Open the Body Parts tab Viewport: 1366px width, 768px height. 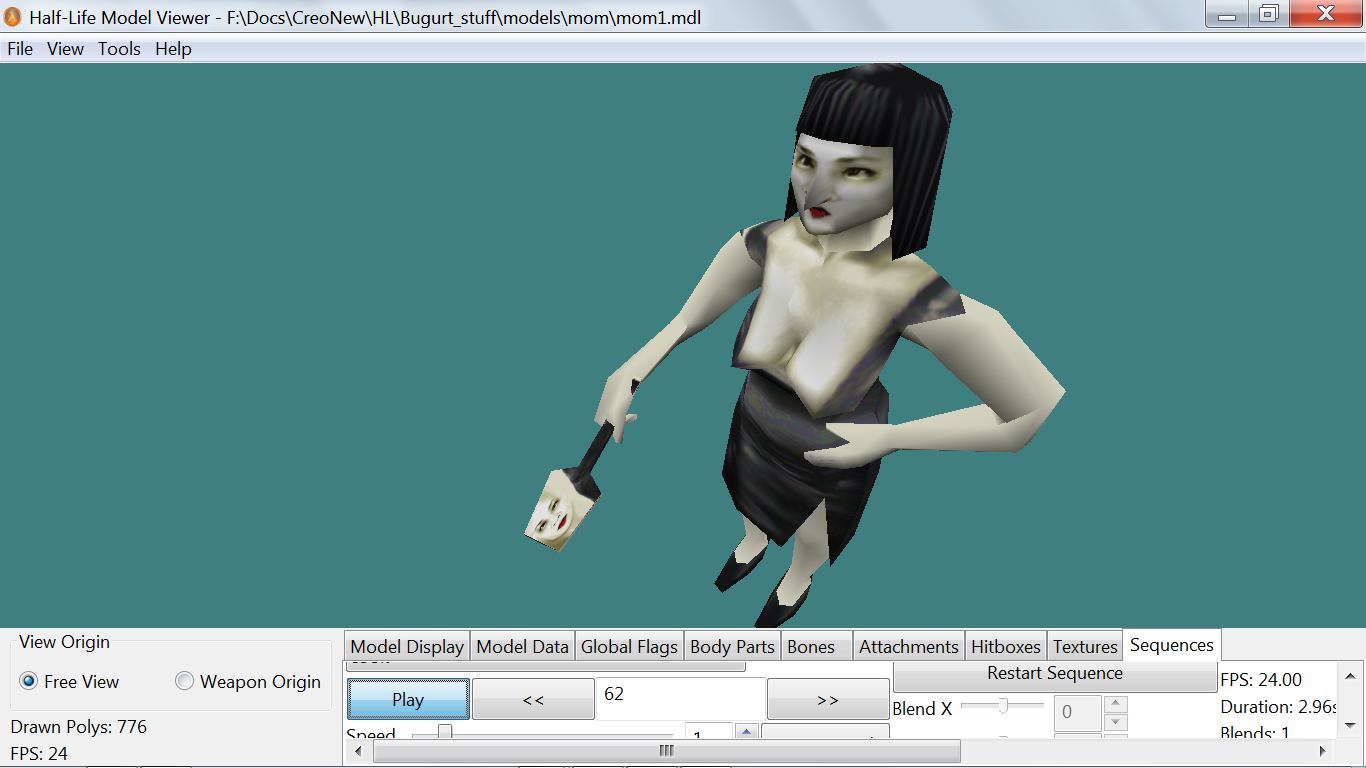732,647
